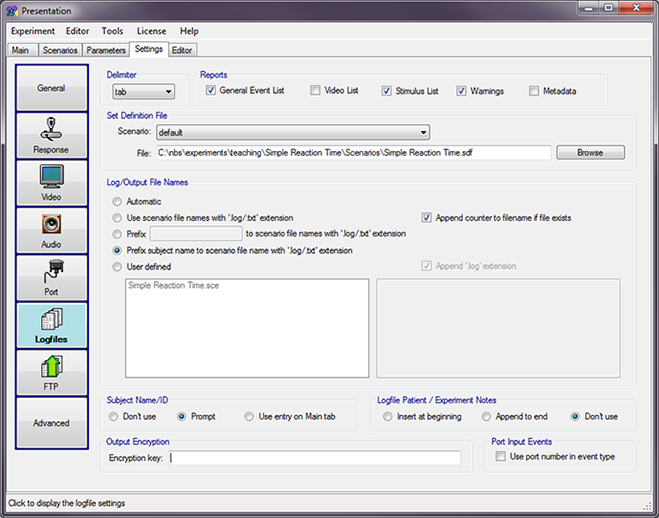Toggle Warnings report checkbox

pyautogui.click(x=461, y=91)
